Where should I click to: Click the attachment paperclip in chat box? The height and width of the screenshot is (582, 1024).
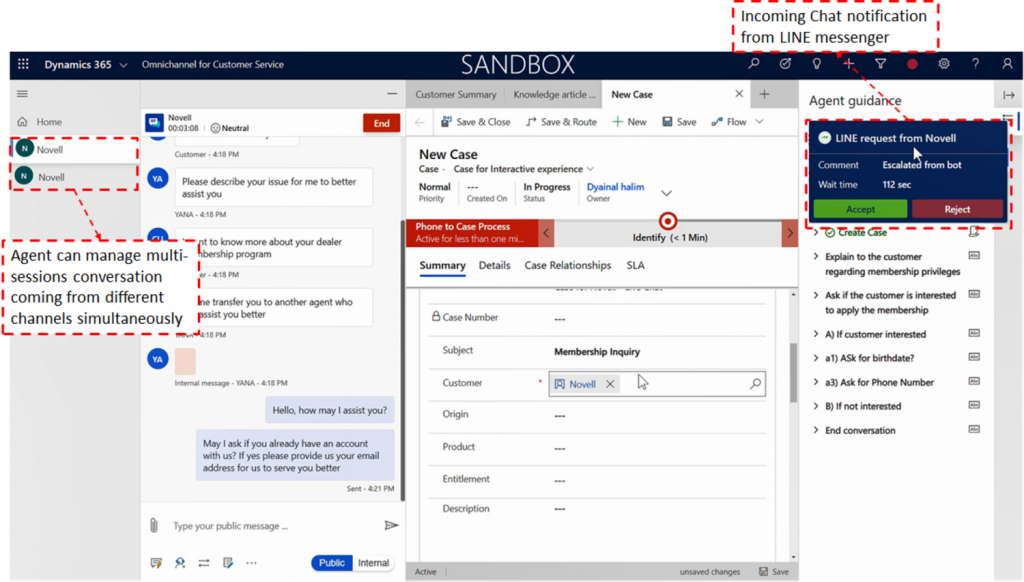coord(154,525)
